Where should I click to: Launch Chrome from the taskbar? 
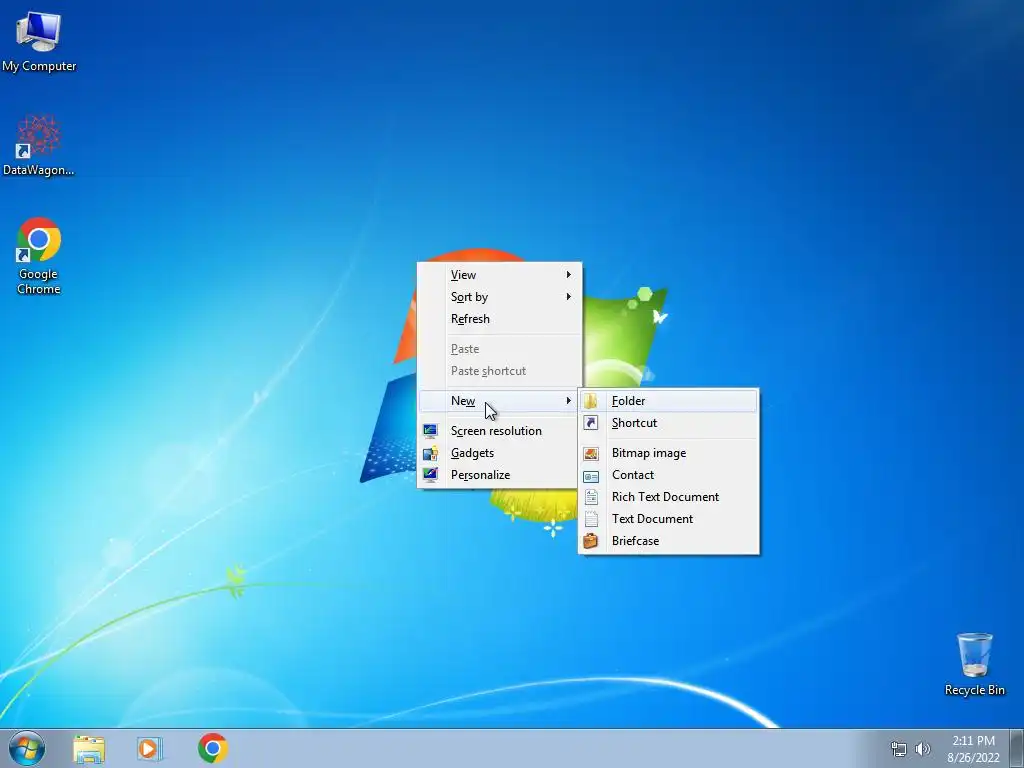pos(213,748)
